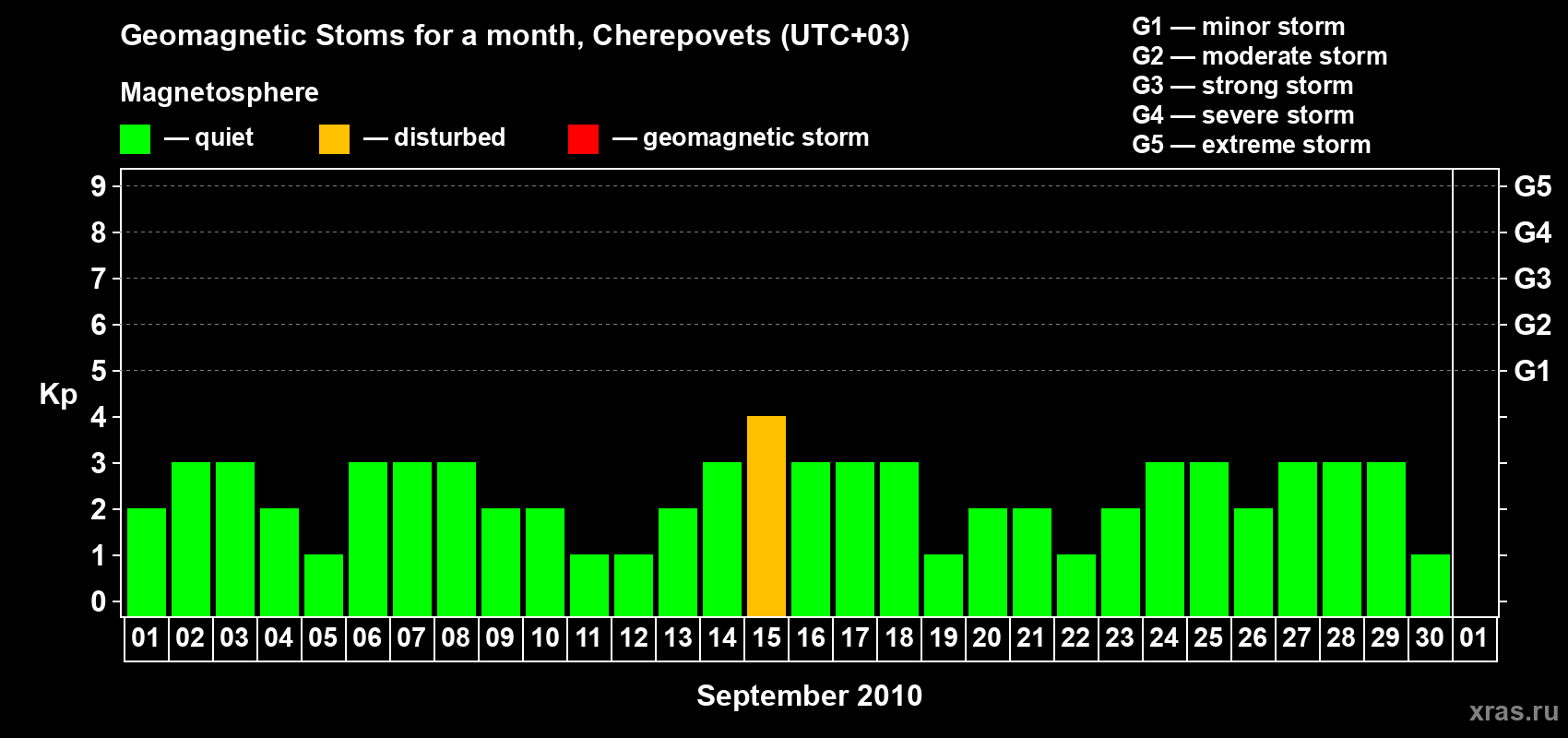Screen dimensions: 1568x738
Task: Click the green quiet legend swatch
Action: coord(135,139)
